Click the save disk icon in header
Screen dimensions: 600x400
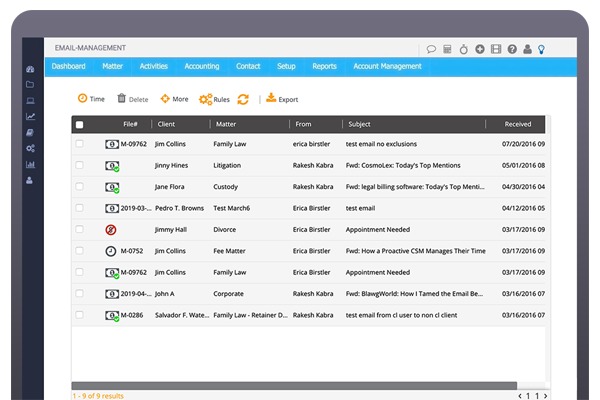pyautogui.click(x=496, y=49)
